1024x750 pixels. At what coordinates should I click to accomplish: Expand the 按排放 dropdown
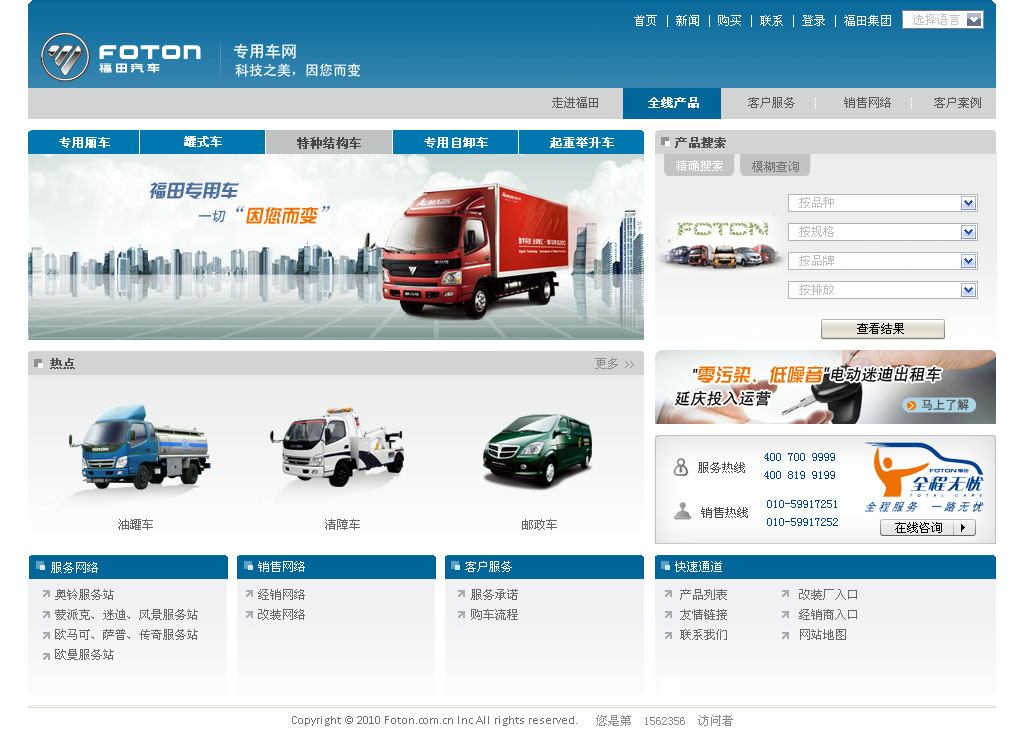882,290
